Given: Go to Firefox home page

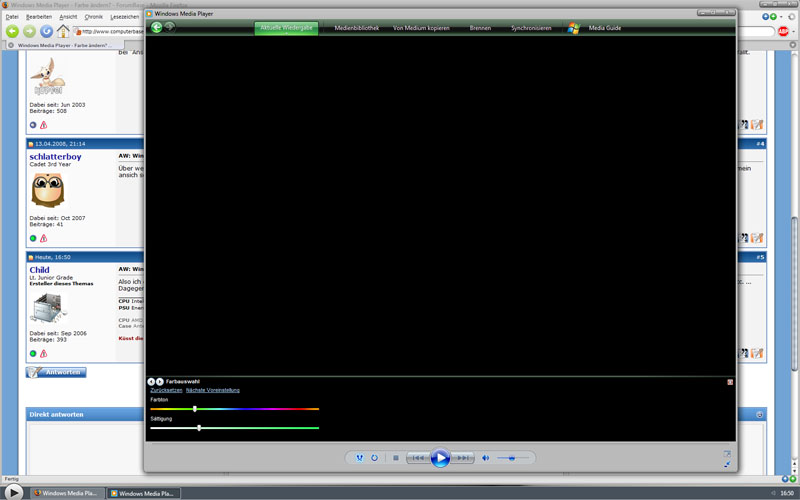Looking at the screenshot, I should click(x=63, y=31).
